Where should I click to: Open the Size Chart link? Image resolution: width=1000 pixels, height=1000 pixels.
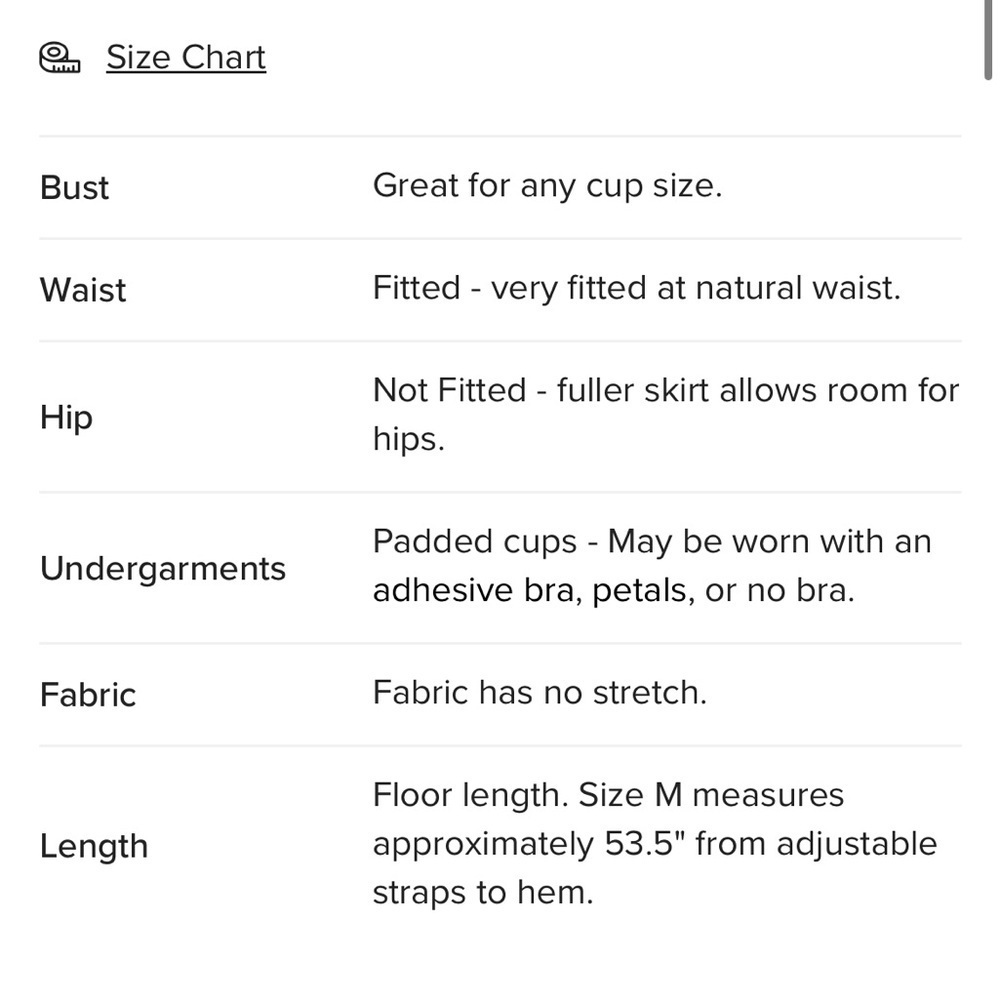[x=186, y=57]
